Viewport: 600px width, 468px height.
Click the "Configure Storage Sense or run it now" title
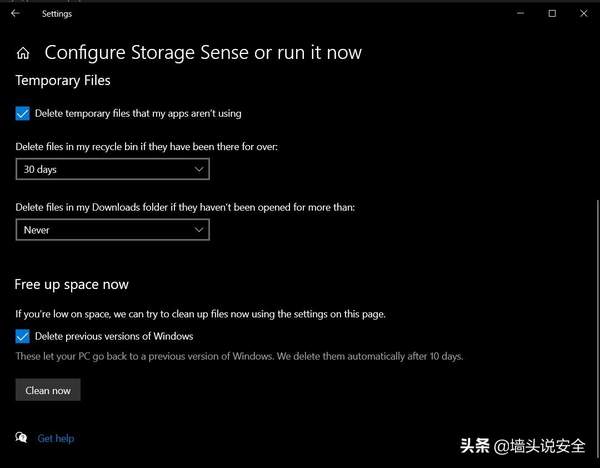click(203, 53)
